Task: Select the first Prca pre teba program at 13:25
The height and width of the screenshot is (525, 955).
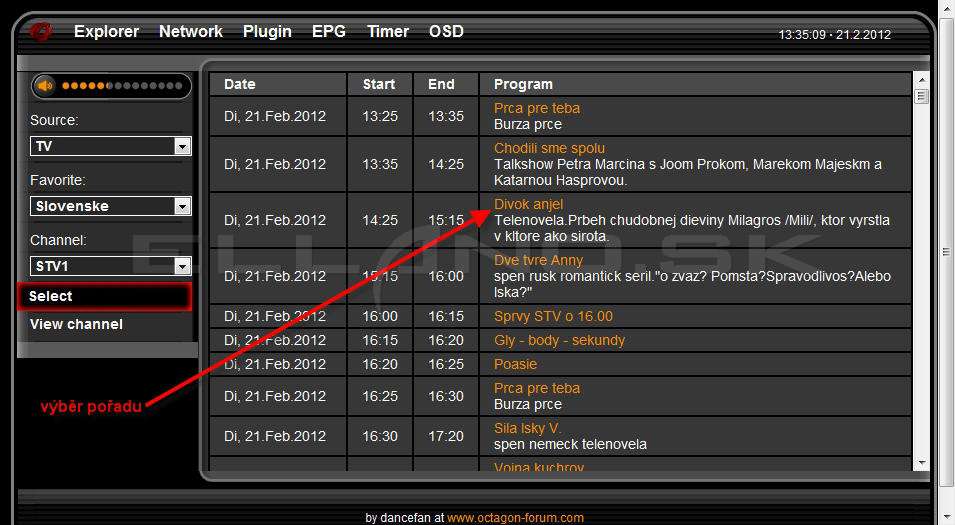Action: [x=537, y=108]
